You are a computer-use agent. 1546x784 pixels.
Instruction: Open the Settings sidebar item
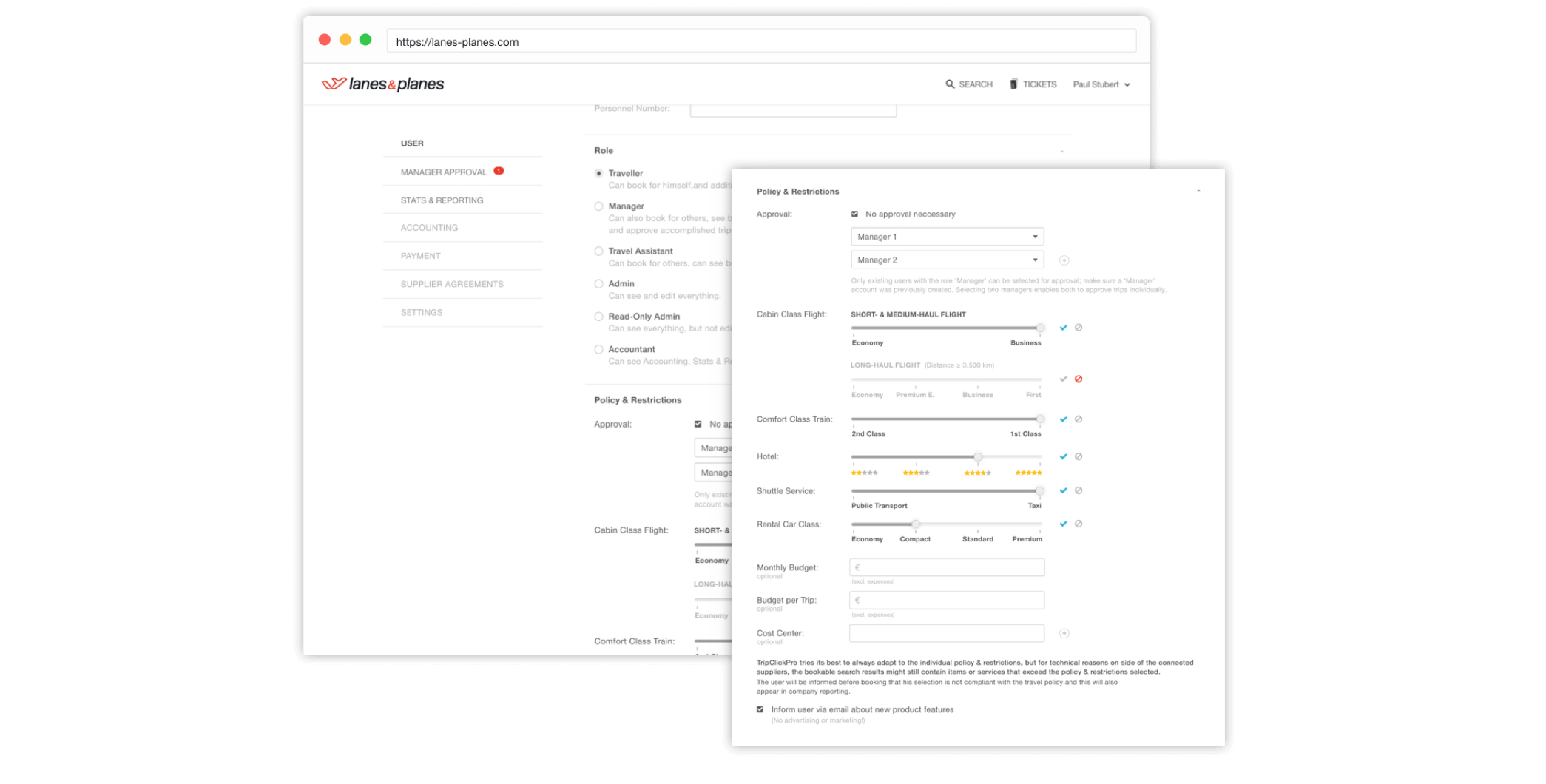point(422,313)
